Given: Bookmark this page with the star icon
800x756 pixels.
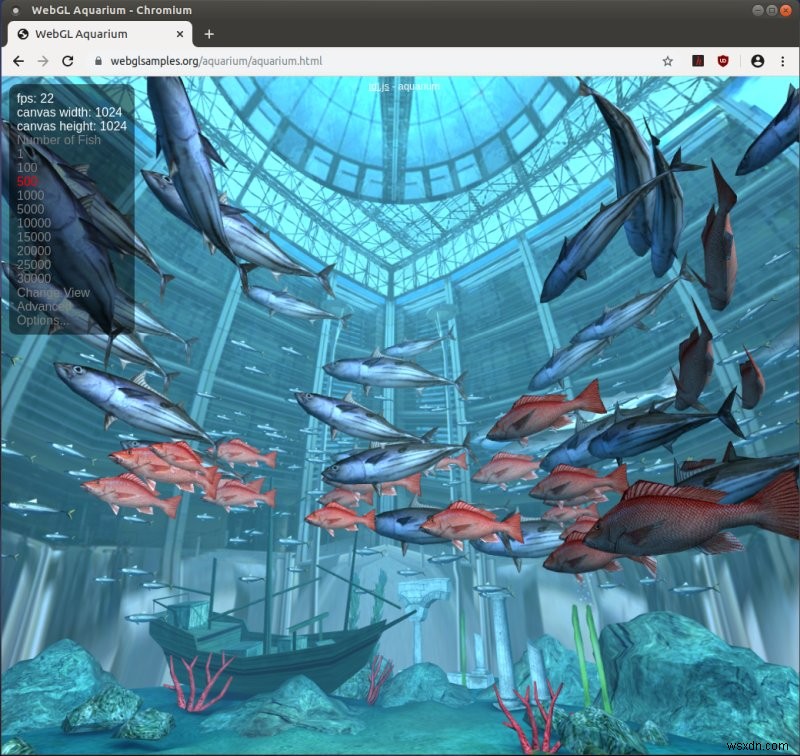Looking at the screenshot, I should [667, 61].
